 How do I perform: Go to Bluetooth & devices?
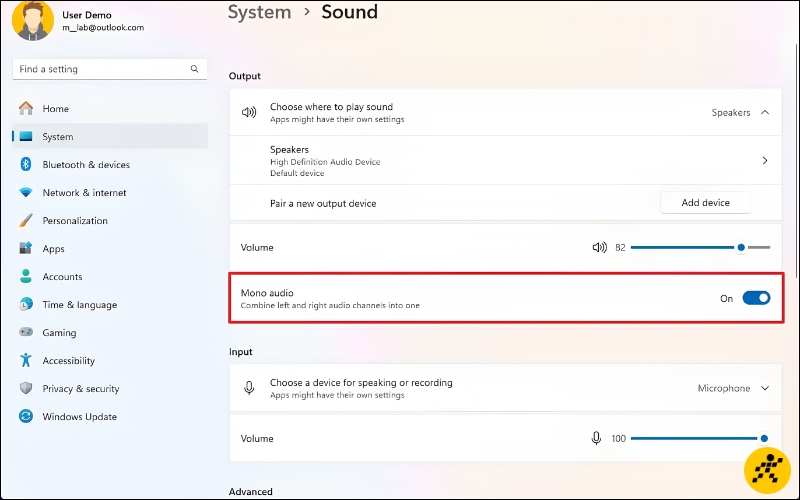tap(110, 164)
